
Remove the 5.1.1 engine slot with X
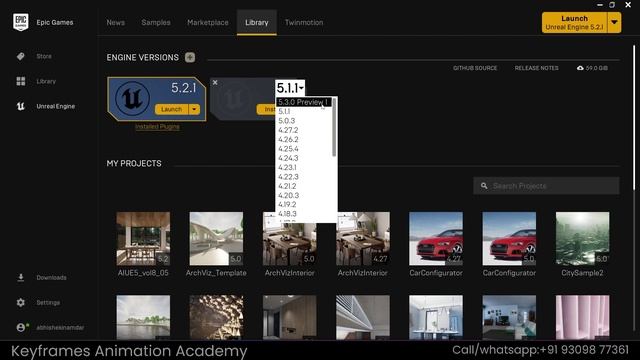pos(215,82)
